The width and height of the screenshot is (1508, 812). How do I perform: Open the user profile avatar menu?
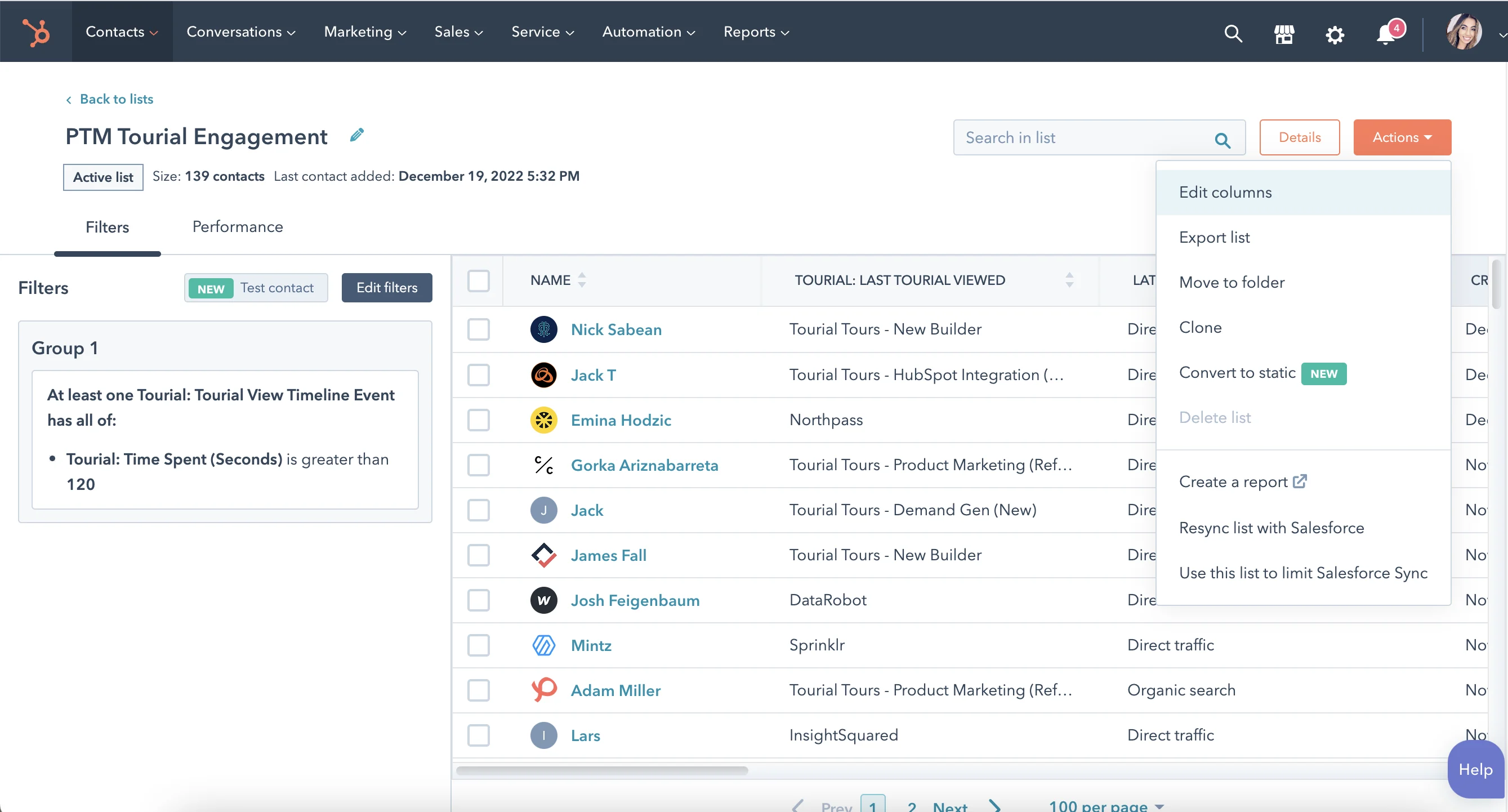click(1464, 32)
